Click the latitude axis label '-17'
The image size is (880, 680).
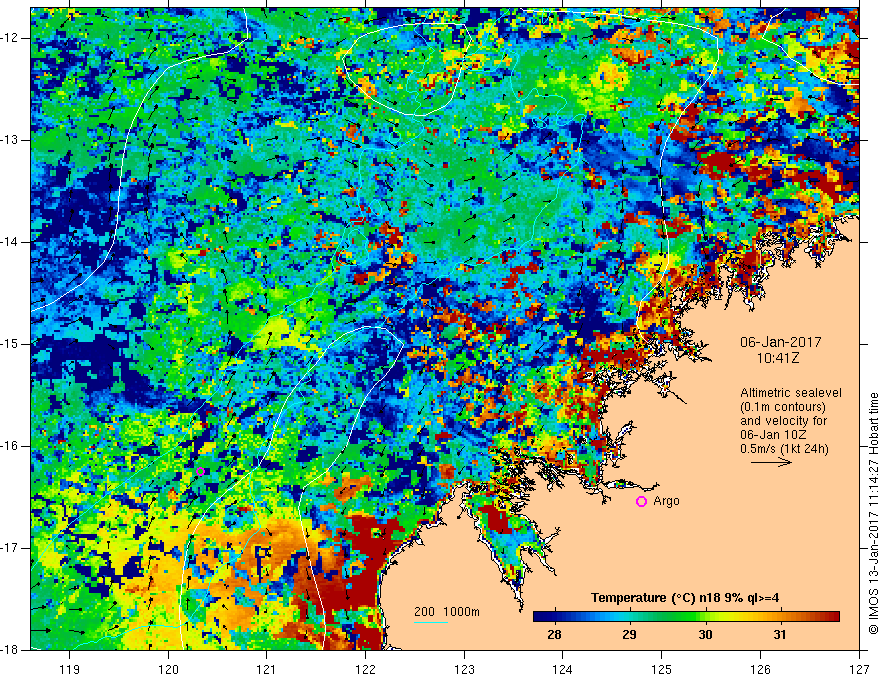[x=11, y=548]
